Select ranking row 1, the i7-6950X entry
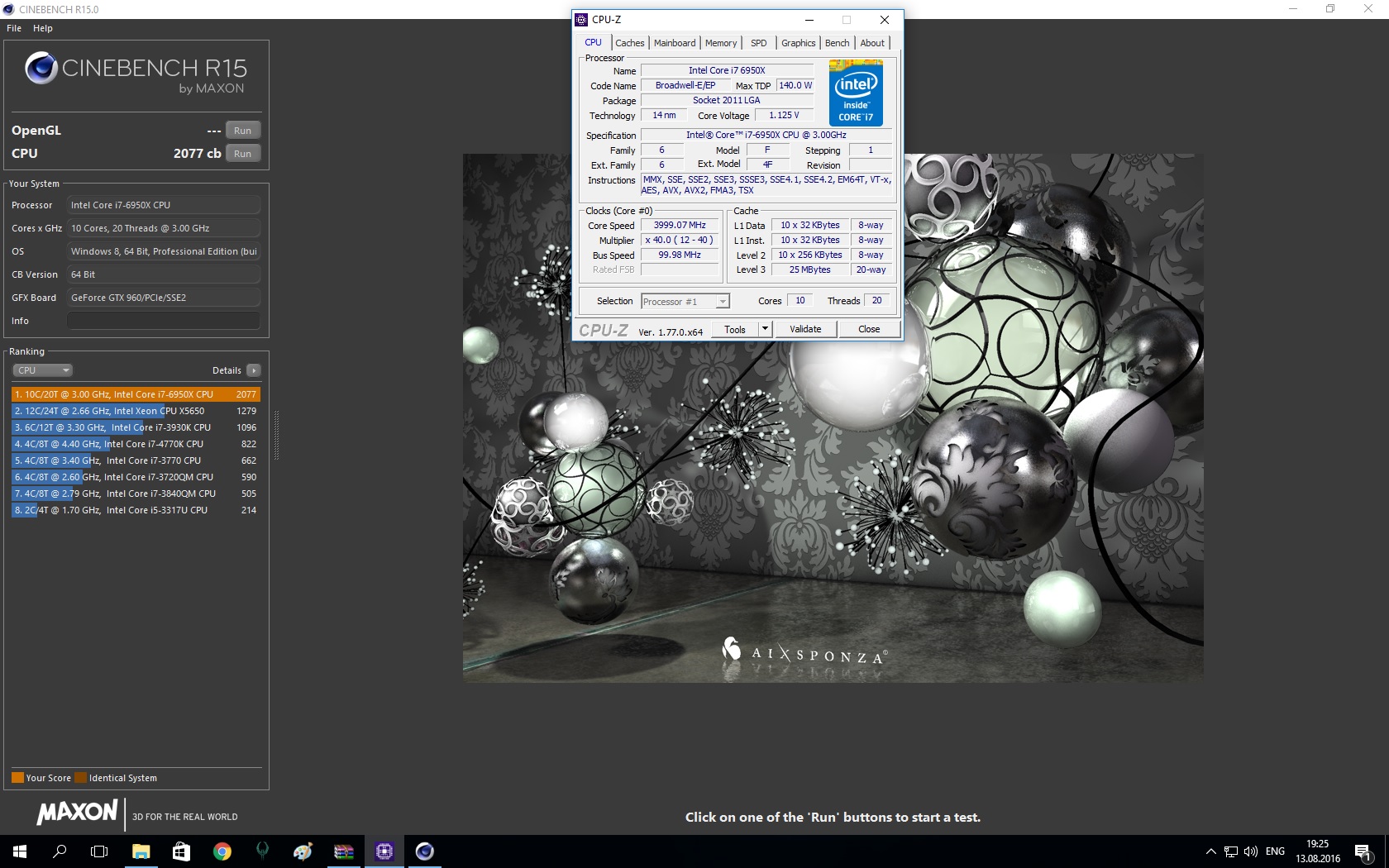 [x=136, y=394]
